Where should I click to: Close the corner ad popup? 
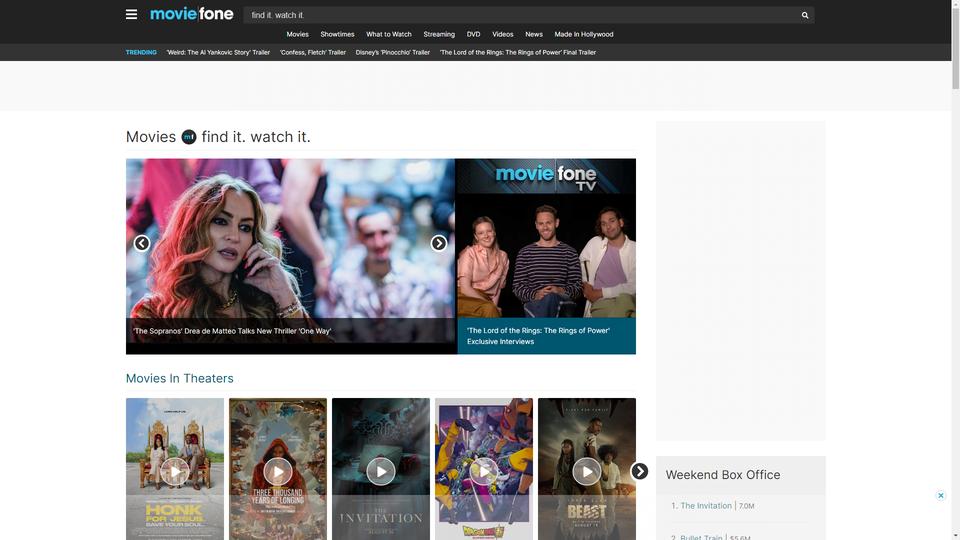(940, 495)
